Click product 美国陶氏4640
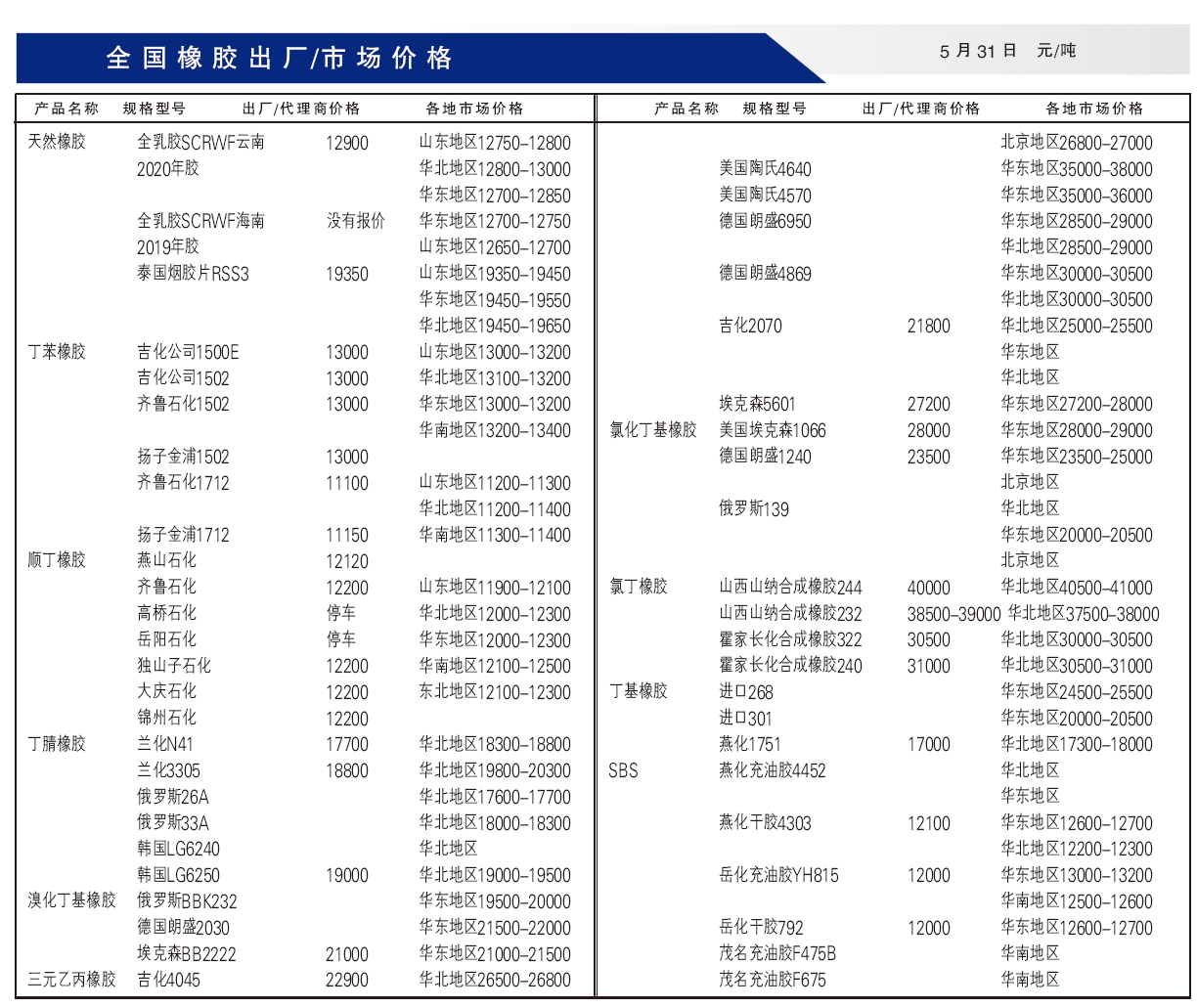Image resolution: width=1197 pixels, height=1008 pixels. (765, 169)
